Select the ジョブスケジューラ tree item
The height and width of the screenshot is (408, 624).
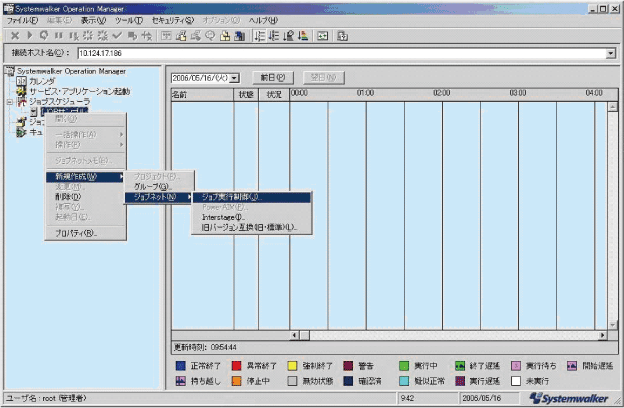click(60, 102)
